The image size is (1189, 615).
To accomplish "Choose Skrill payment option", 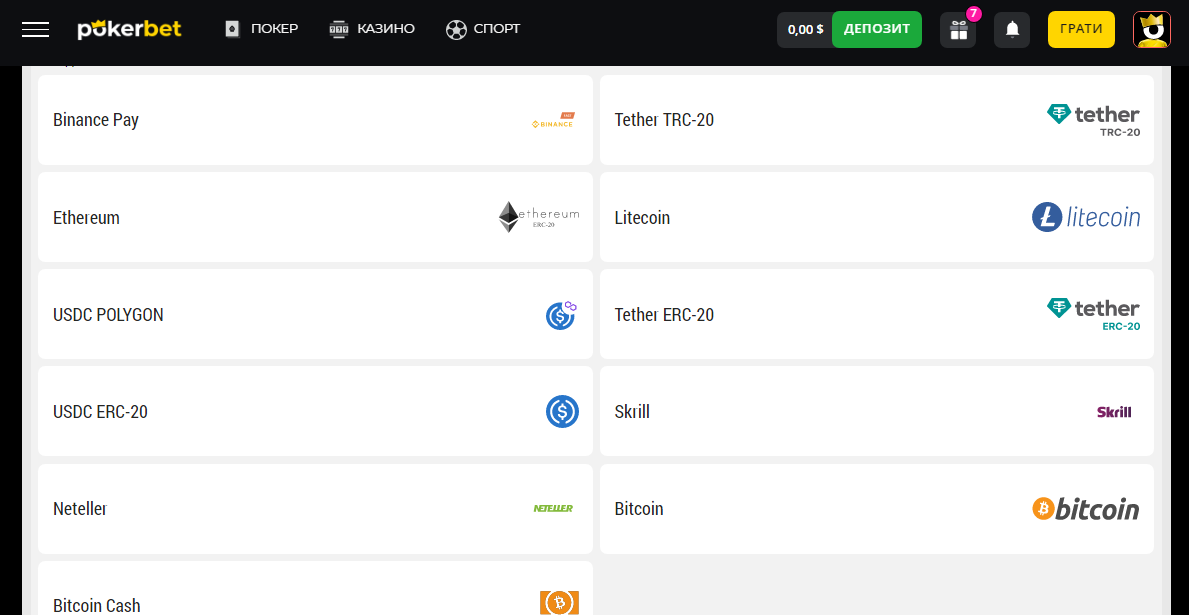I will [x=876, y=412].
